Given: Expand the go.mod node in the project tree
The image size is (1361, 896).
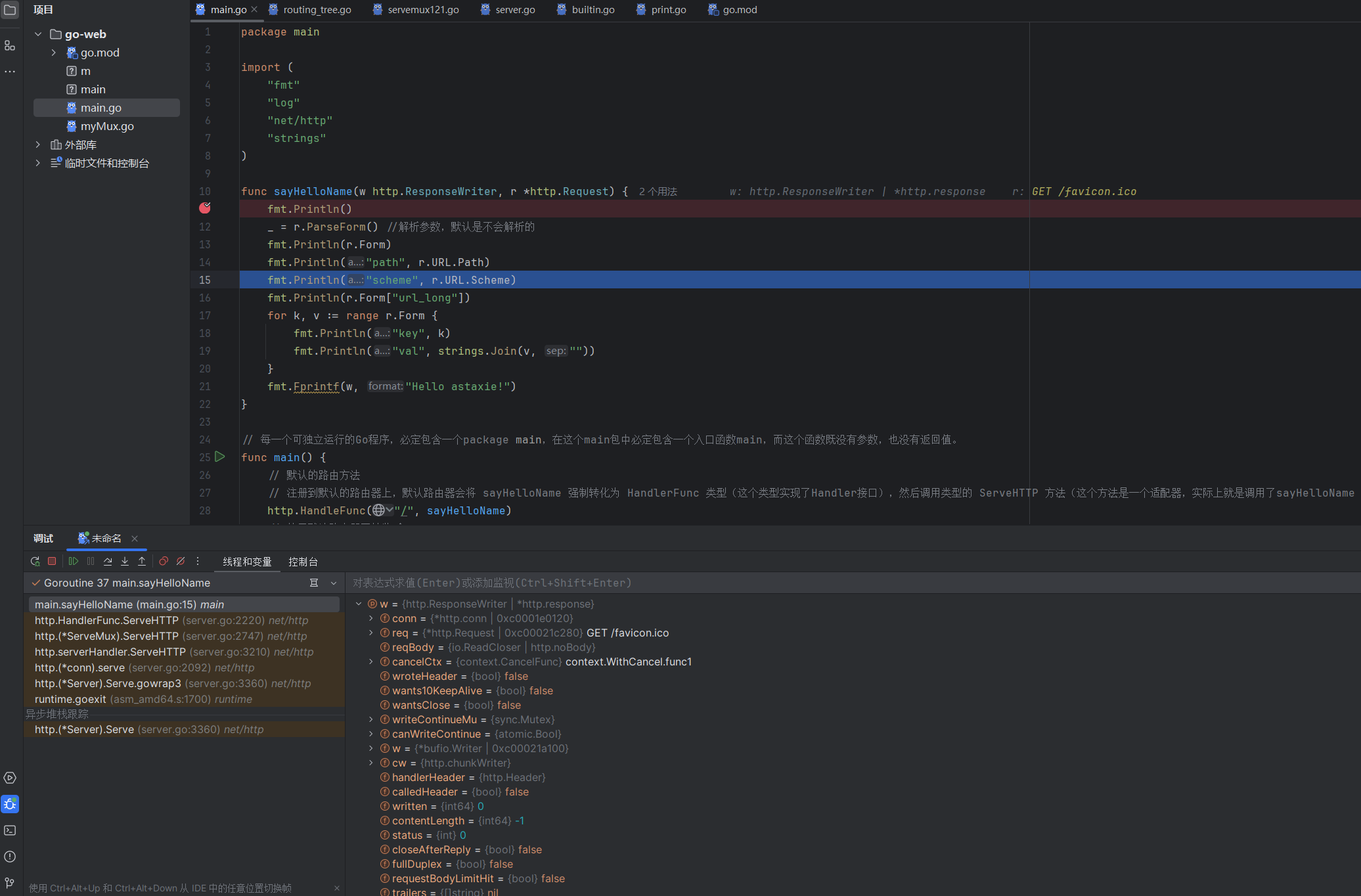Looking at the screenshot, I should coord(54,53).
